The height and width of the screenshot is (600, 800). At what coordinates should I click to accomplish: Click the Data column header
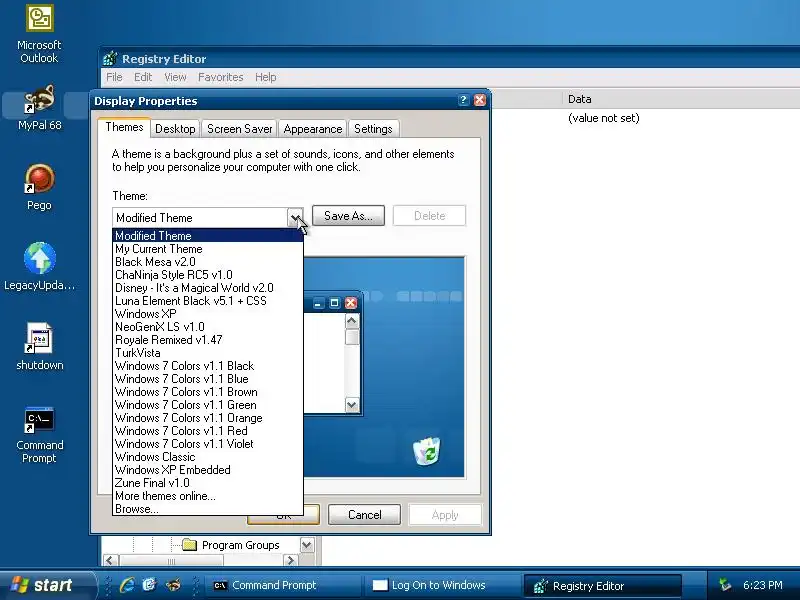pyautogui.click(x=681, y=99)
